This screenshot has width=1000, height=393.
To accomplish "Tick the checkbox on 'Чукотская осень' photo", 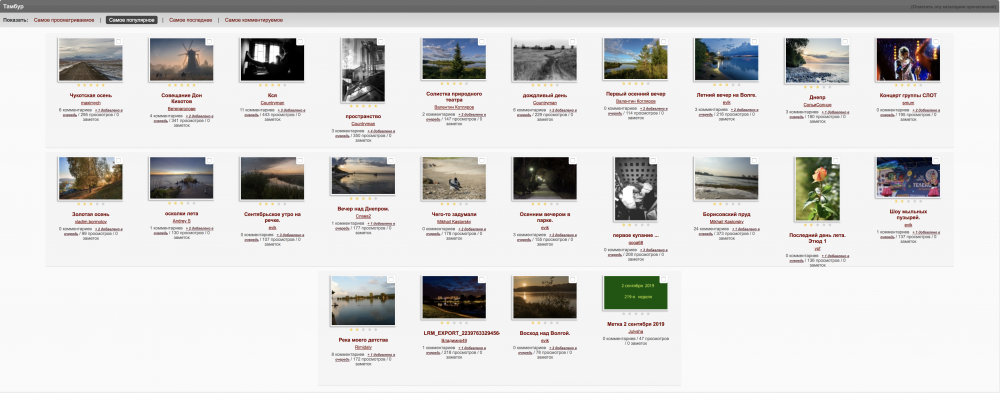I will coord(118,42).
